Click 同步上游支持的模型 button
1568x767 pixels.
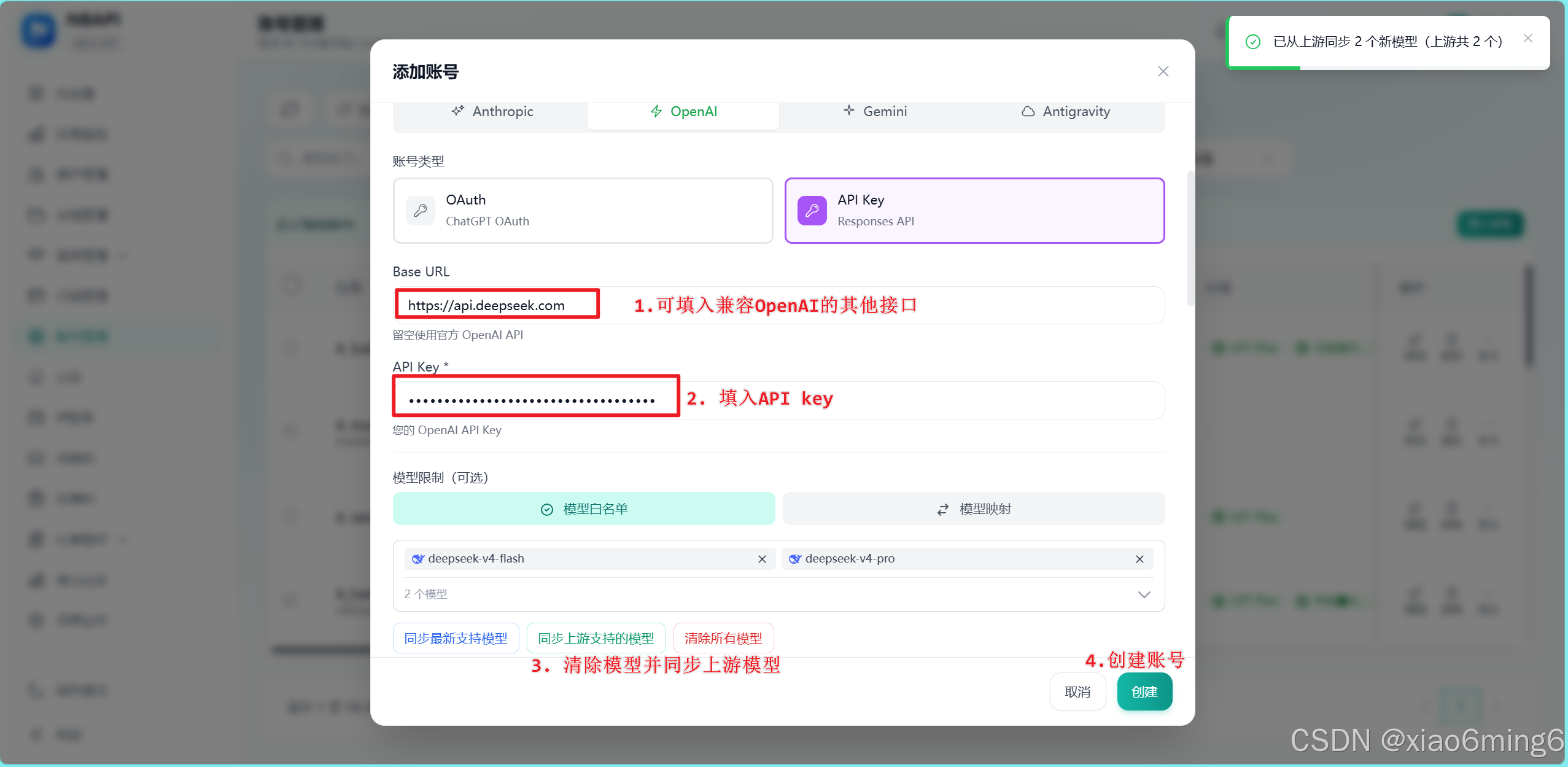click(596, 639)
